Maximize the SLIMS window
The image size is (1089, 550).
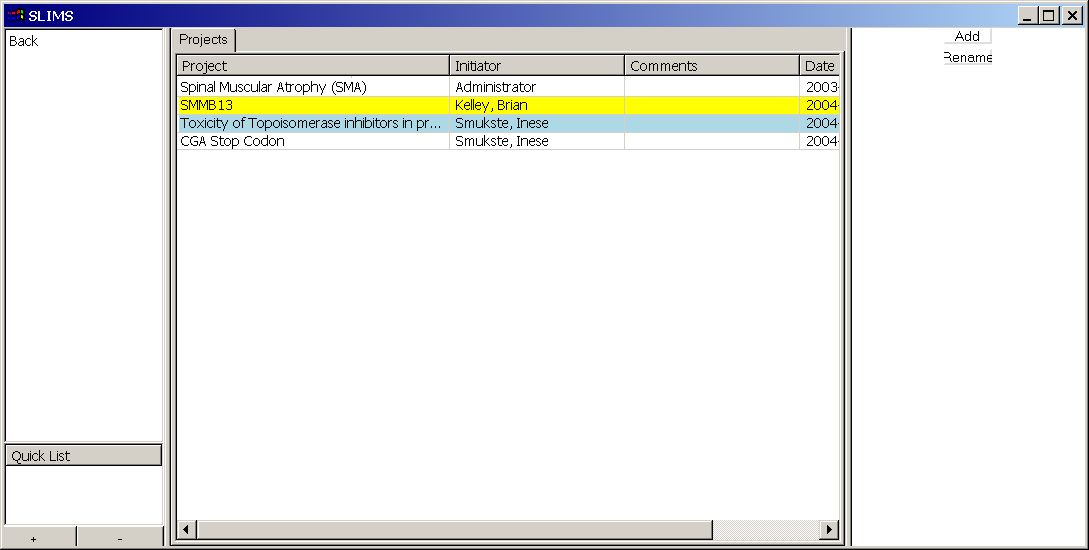[1048, 15]
